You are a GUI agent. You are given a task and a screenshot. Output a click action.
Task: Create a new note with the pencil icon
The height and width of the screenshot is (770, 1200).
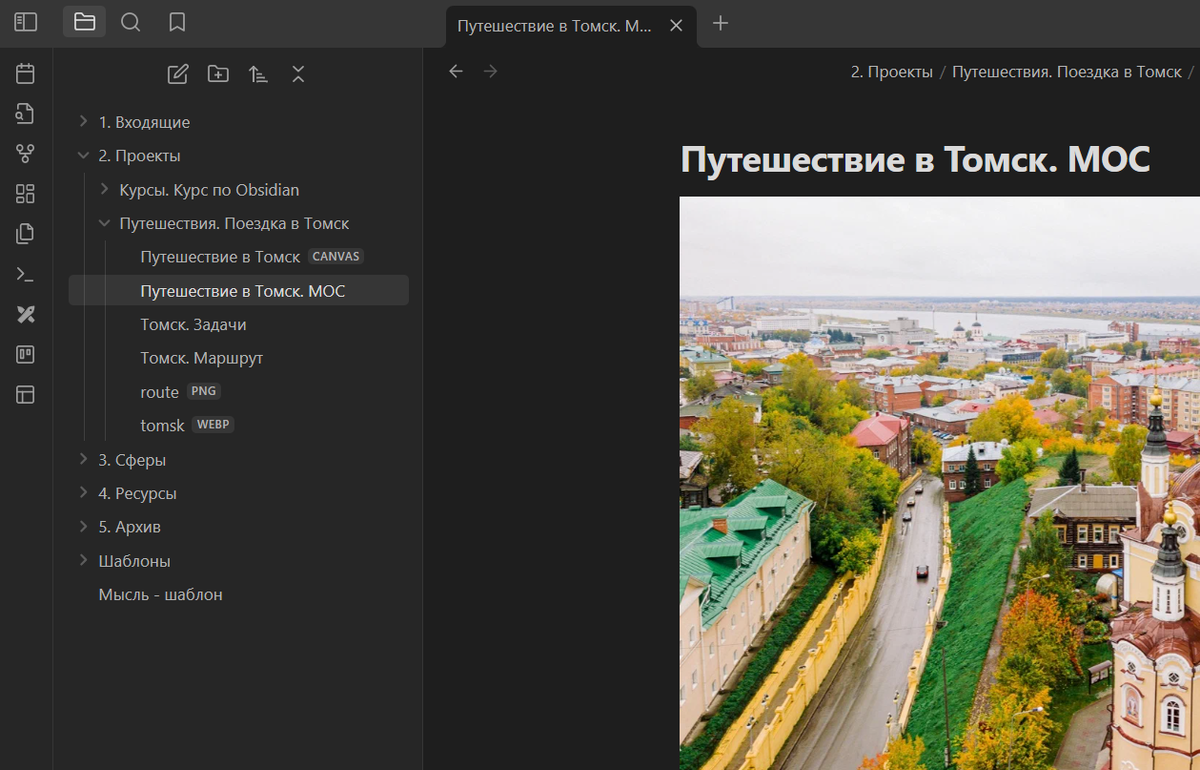(x=177, y=73)
